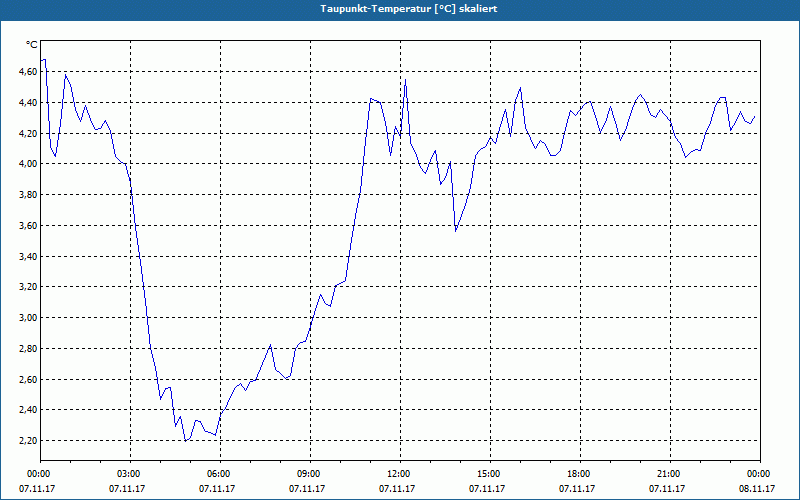Viewport: 800px width, 500px height.
Task: Select the 4,00 y-axis label
Action: (28, 164)
